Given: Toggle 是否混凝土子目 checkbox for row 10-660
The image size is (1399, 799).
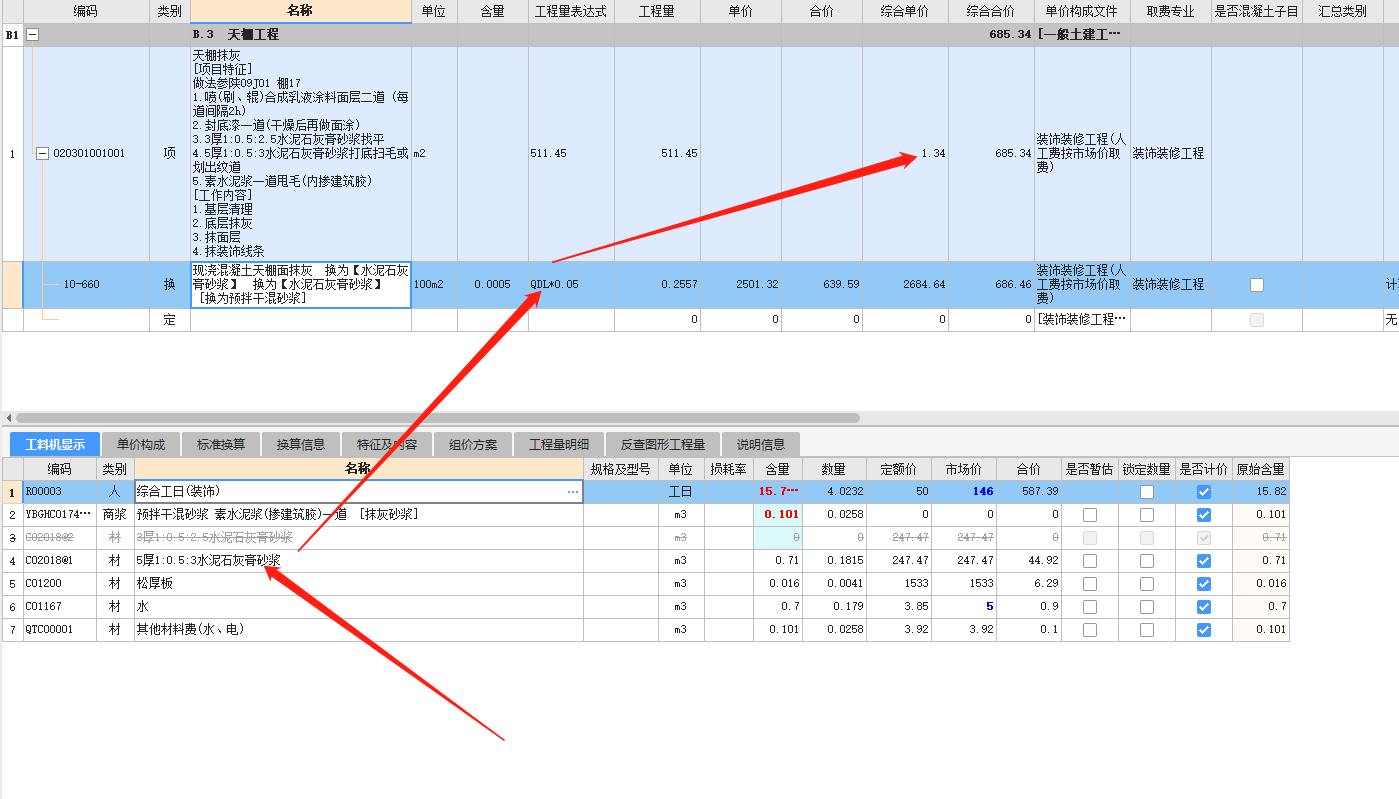Looking at the screenshot, I should [1257, 285].
